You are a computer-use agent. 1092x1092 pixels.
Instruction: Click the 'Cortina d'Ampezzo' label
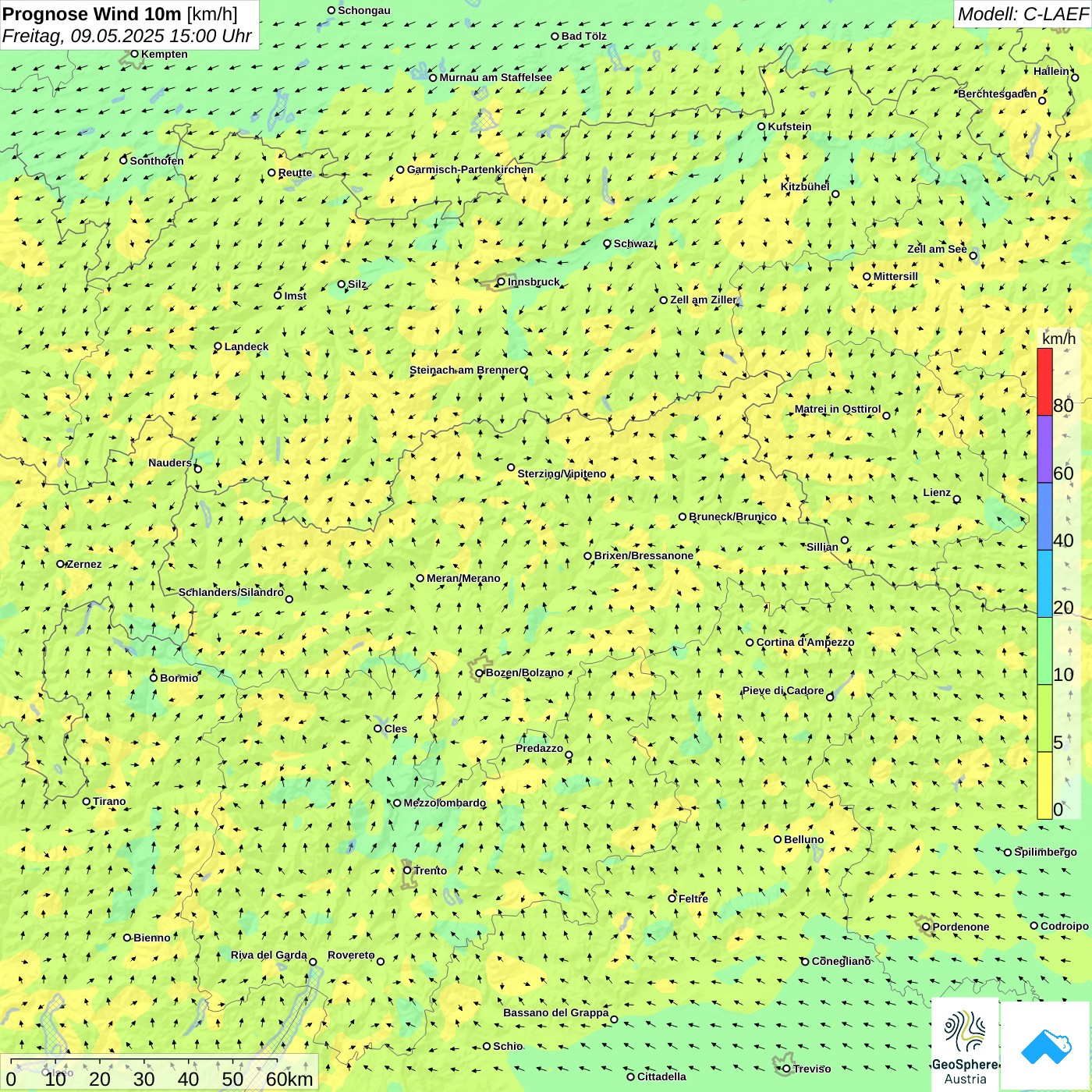coord(805,642)
